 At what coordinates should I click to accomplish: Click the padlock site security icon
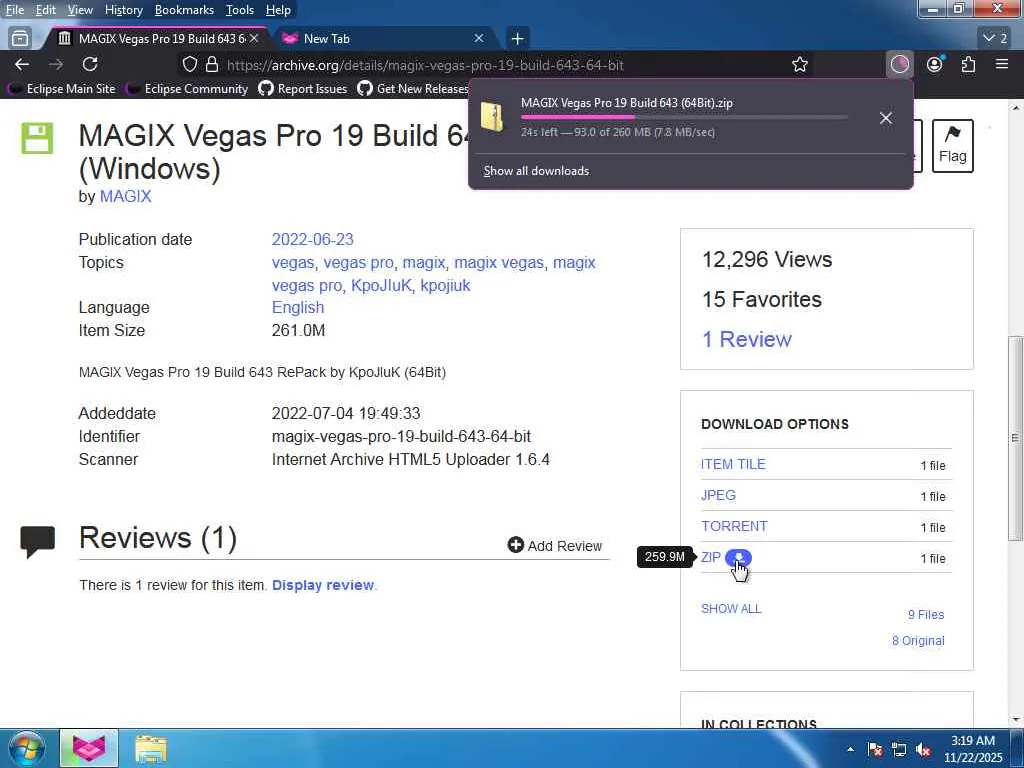(212, 65)
